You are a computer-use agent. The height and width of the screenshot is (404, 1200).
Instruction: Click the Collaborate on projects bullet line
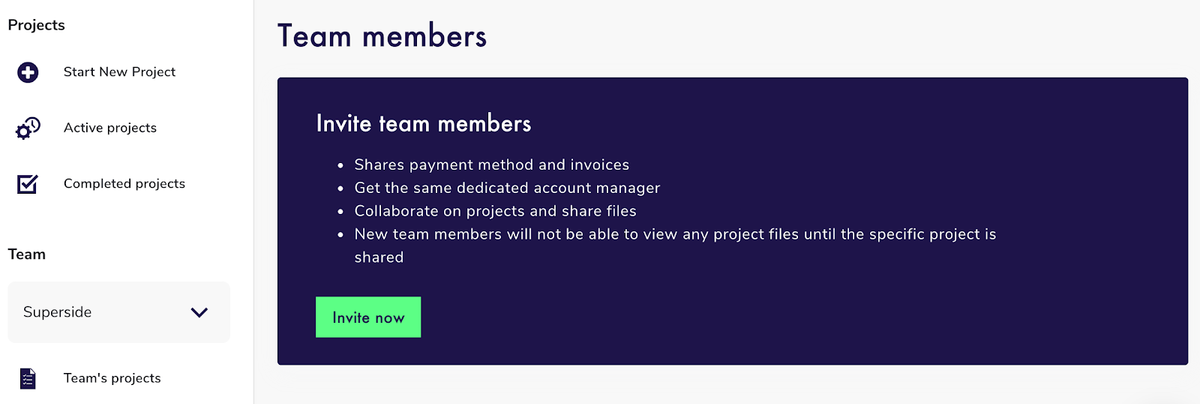click(x=495, y=211)
